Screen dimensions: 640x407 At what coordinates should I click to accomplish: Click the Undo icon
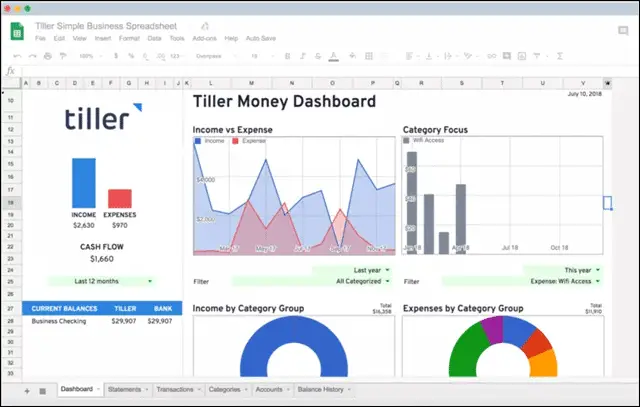pyautogui.click(x=17, y=56)
